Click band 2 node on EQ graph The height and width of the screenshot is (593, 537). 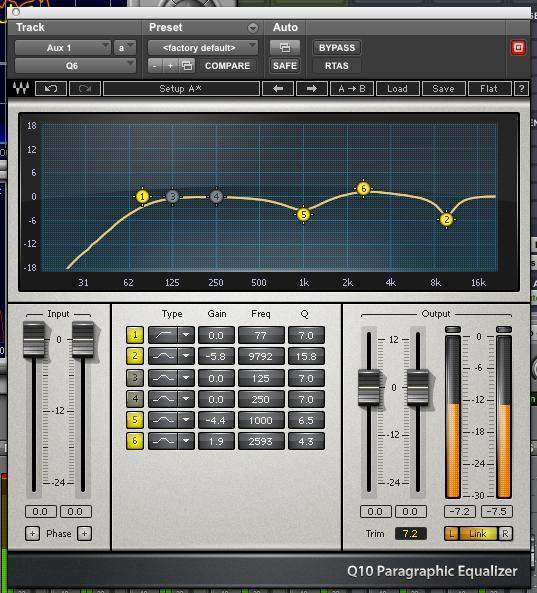click(x=447, y=219)
